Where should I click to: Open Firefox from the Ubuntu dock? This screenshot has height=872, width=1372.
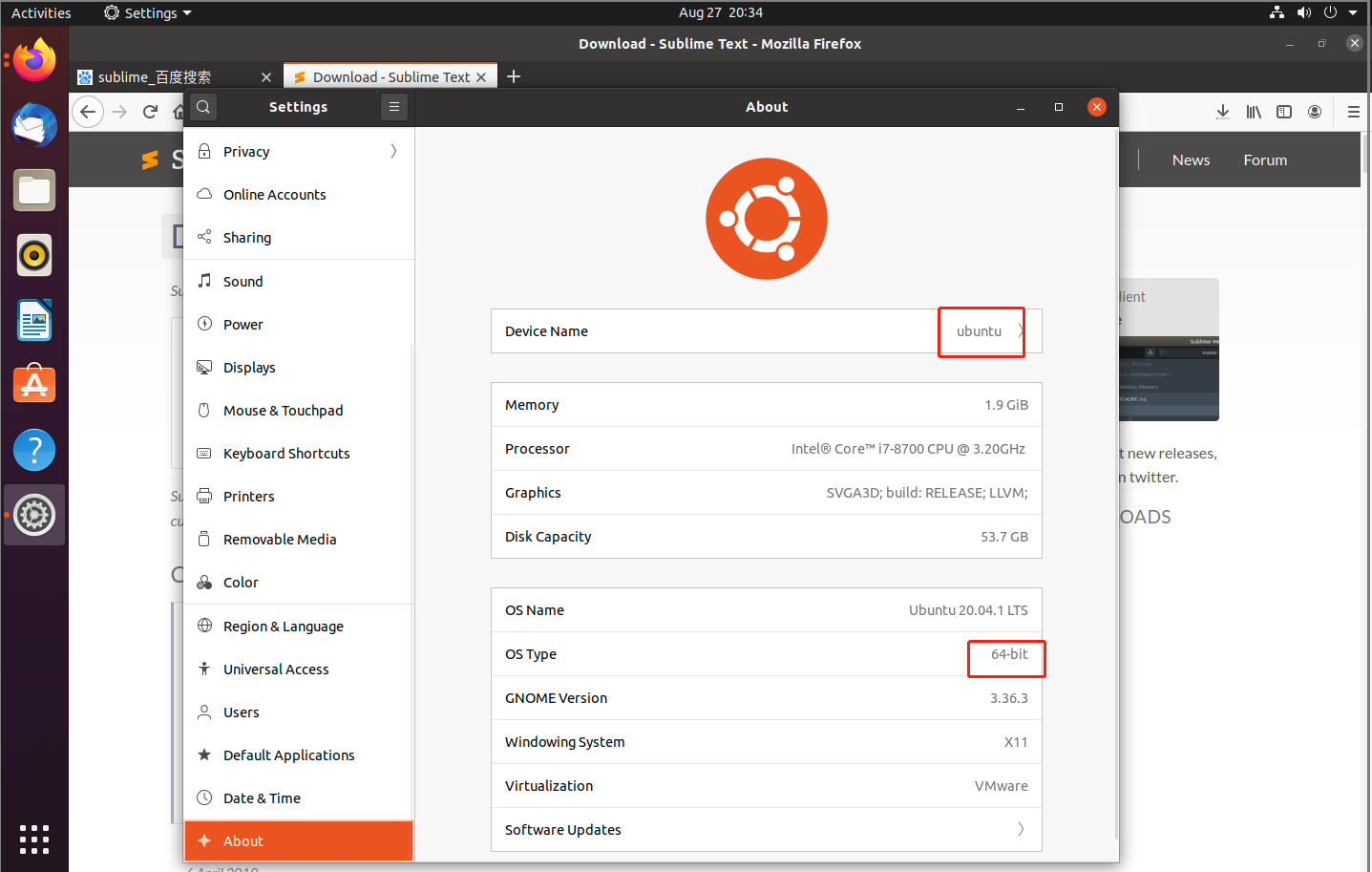coord(34,61)
